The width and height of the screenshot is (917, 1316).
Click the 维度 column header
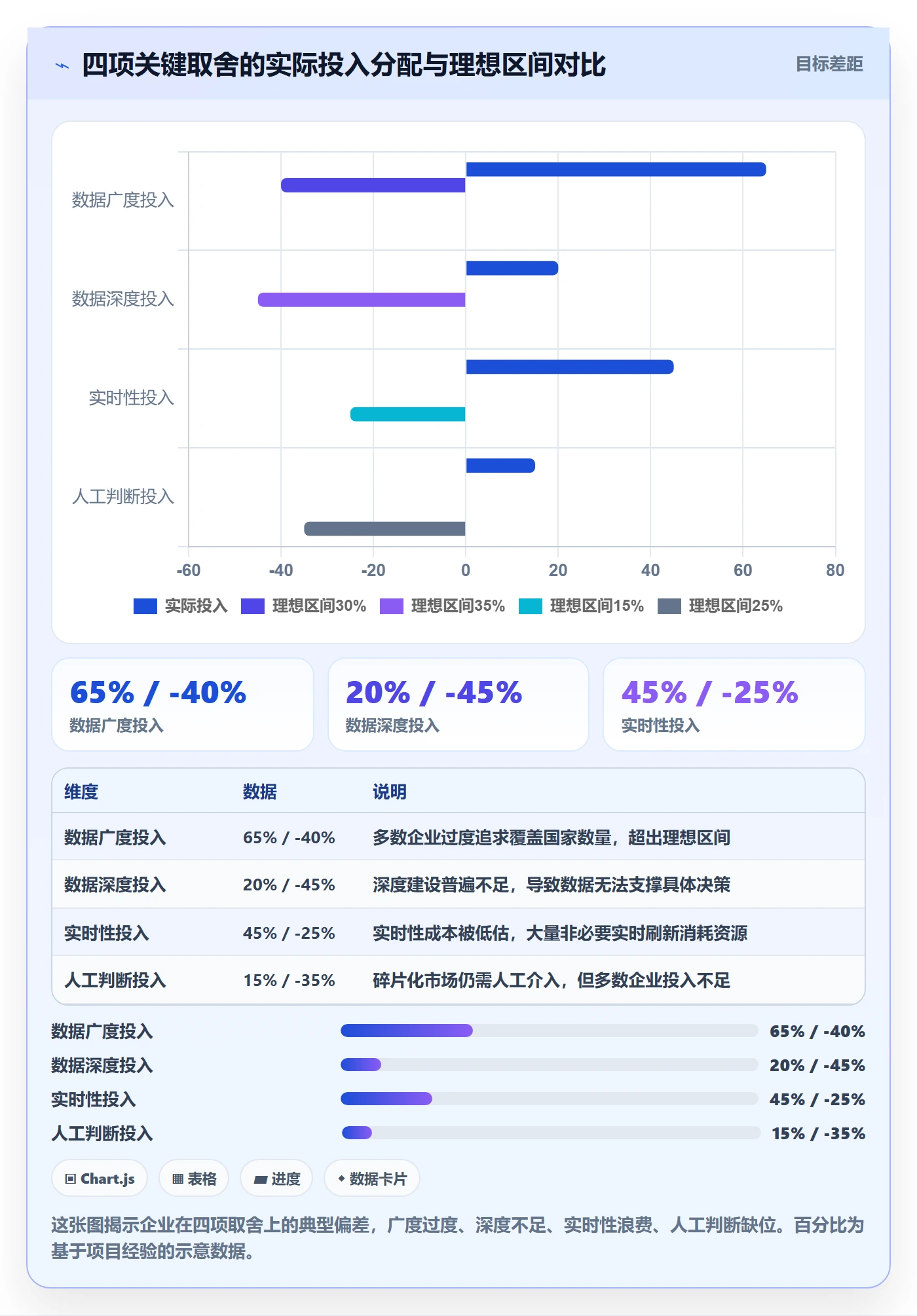[81, 792]
